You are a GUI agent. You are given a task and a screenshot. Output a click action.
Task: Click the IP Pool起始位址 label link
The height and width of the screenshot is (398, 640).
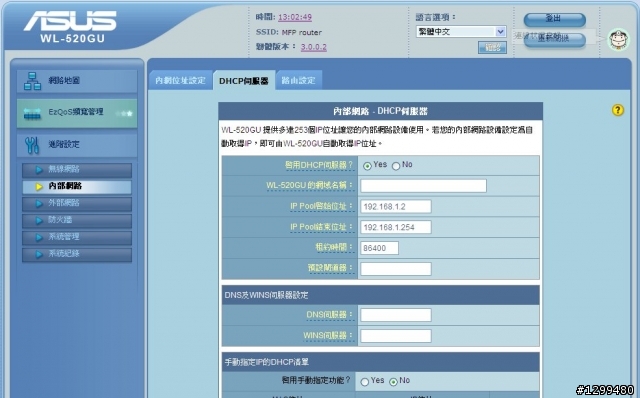(x=321, y=206)
